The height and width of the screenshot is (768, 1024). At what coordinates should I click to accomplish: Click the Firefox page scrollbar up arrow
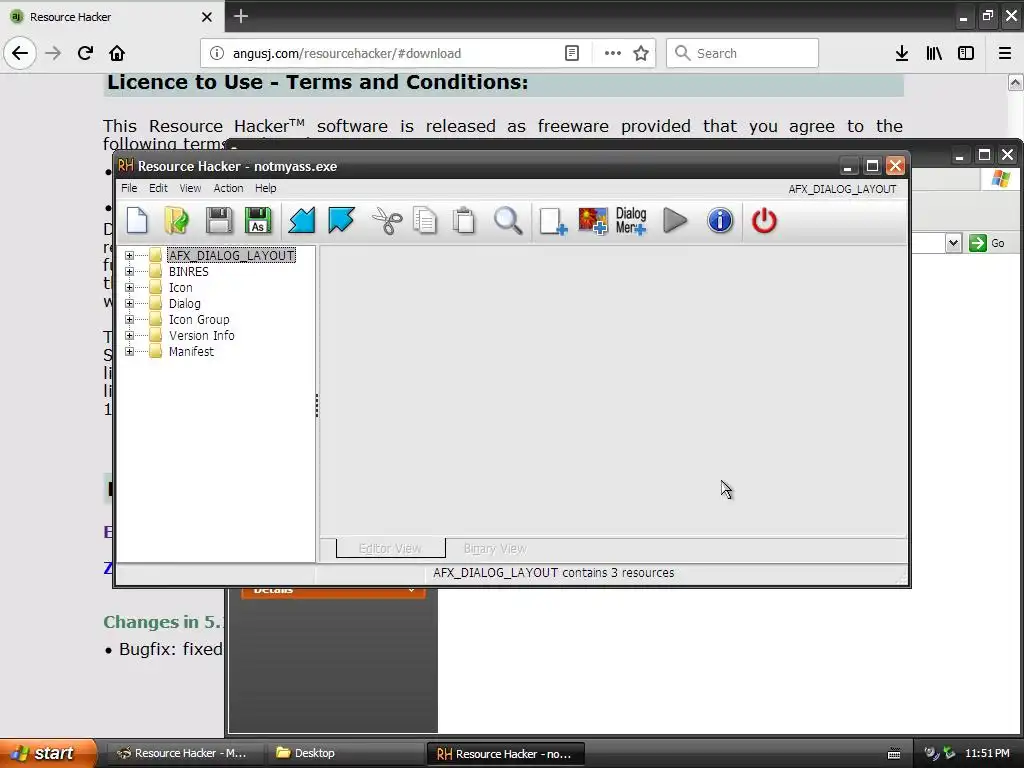click(x=1015, y=82)
